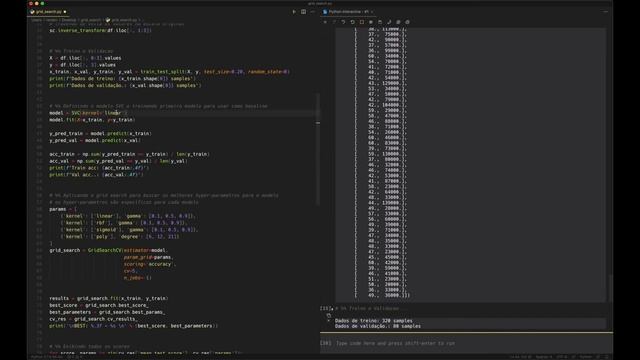The width and height of the screenshot is (640, 360).
Task: Save interactive session with the save icon
Action: coord(380,22)
